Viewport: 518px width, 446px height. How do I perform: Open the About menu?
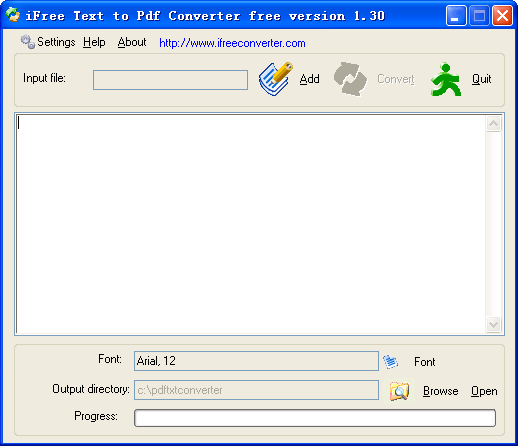132,42
